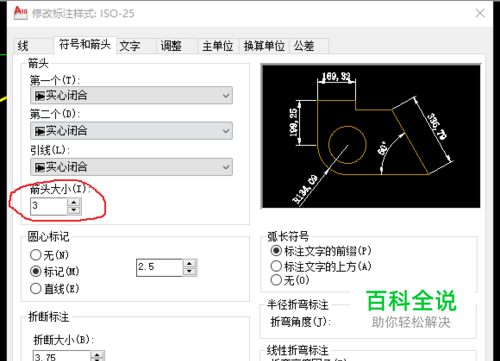Expand the 第二个(D) arrowhead dropdown
This screenshot has height=361, width=500.
point(131,131)
